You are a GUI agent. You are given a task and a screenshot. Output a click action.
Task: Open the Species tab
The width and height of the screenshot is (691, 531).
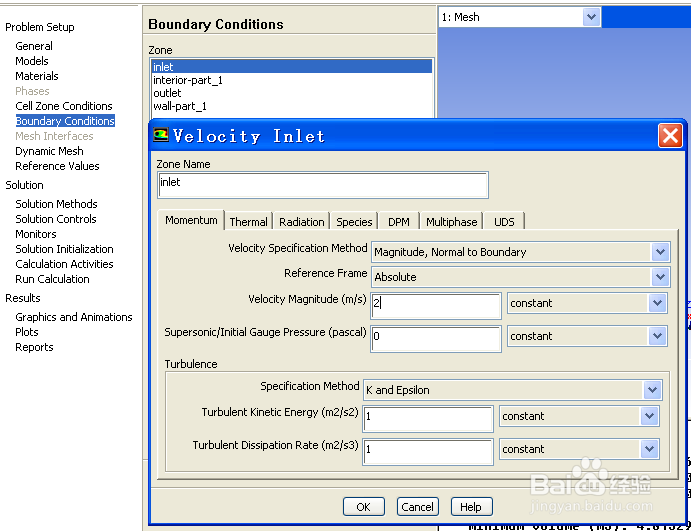pos(354,222)
